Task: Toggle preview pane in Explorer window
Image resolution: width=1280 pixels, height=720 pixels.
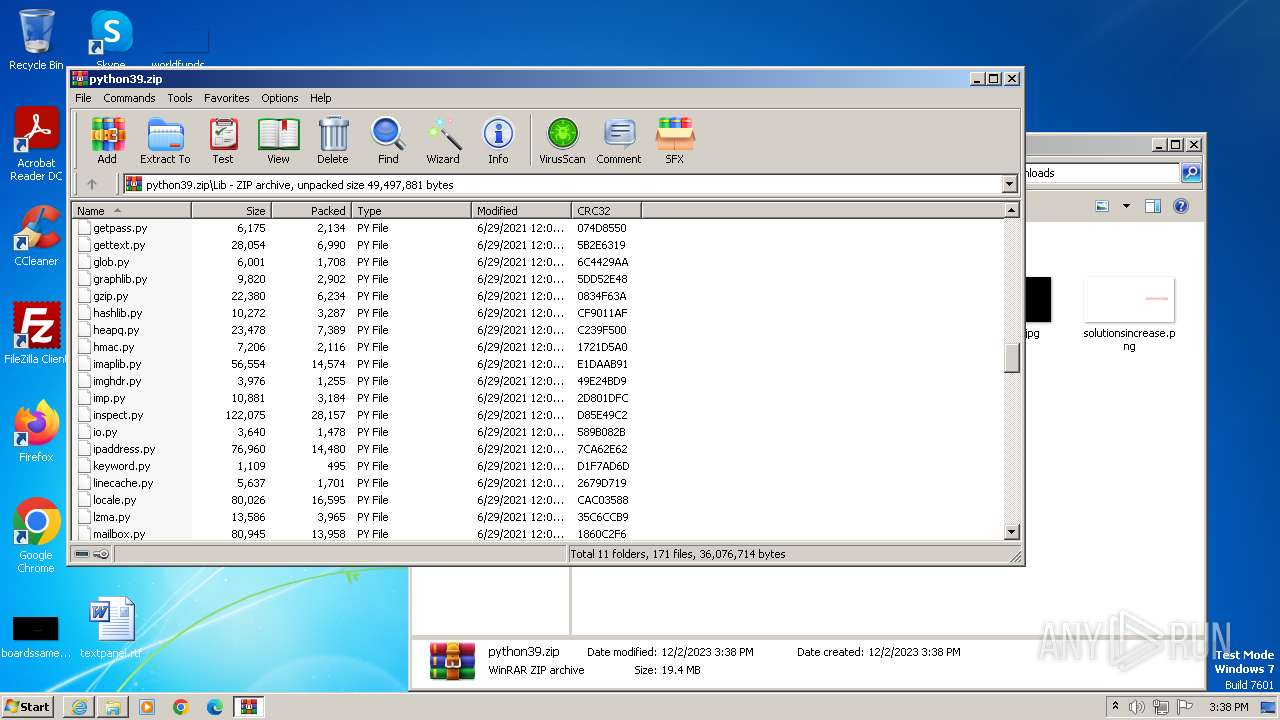Action: pos(1153,206)
